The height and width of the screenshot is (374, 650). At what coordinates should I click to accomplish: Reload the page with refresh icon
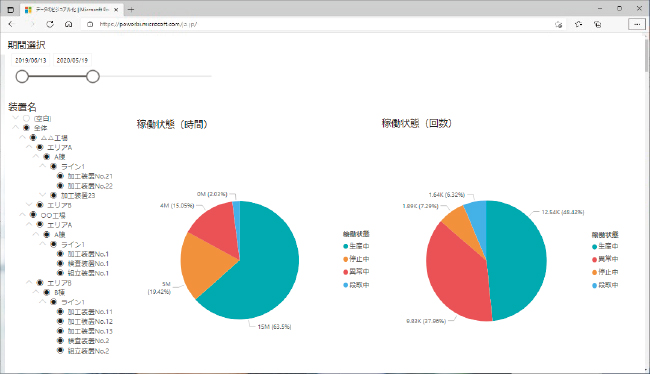(50, 24)
